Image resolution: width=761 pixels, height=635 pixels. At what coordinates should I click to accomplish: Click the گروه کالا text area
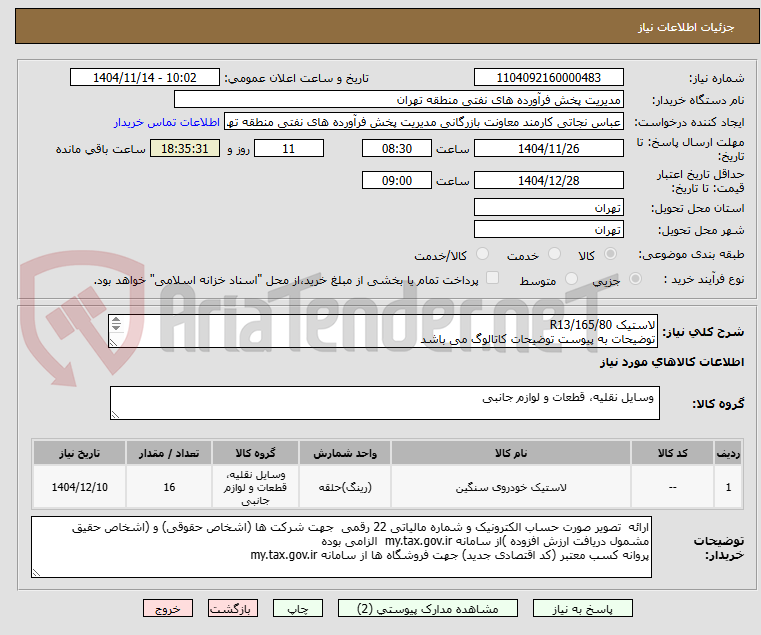coord(384,403)
